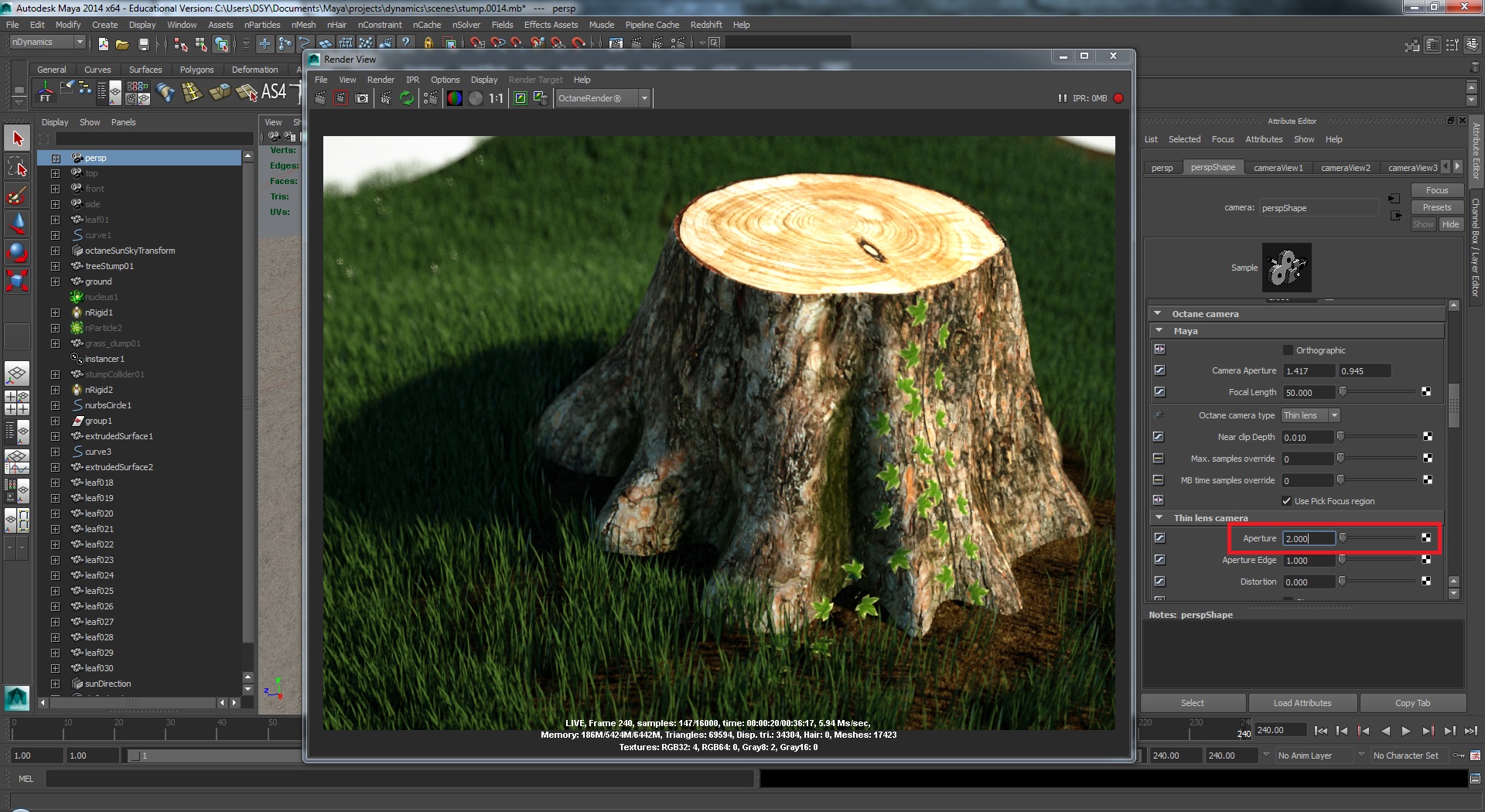
Task: Show RGB channels with the color circle icon
Action: tap(455, 98)
